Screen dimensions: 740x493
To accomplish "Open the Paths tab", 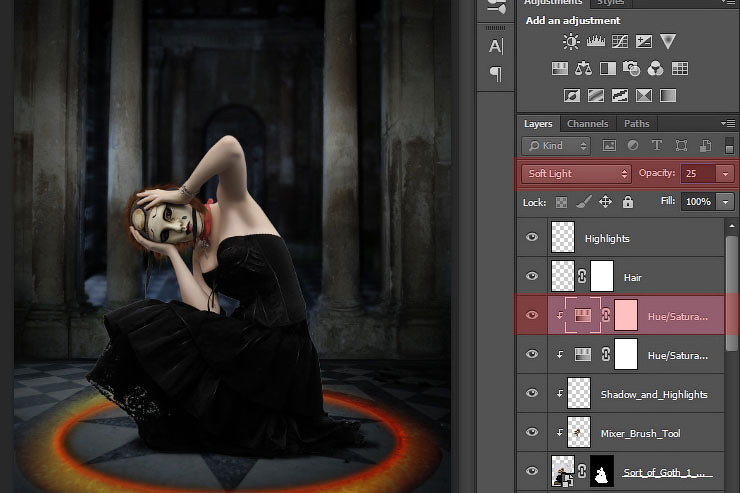I will (x=636, y=124).
